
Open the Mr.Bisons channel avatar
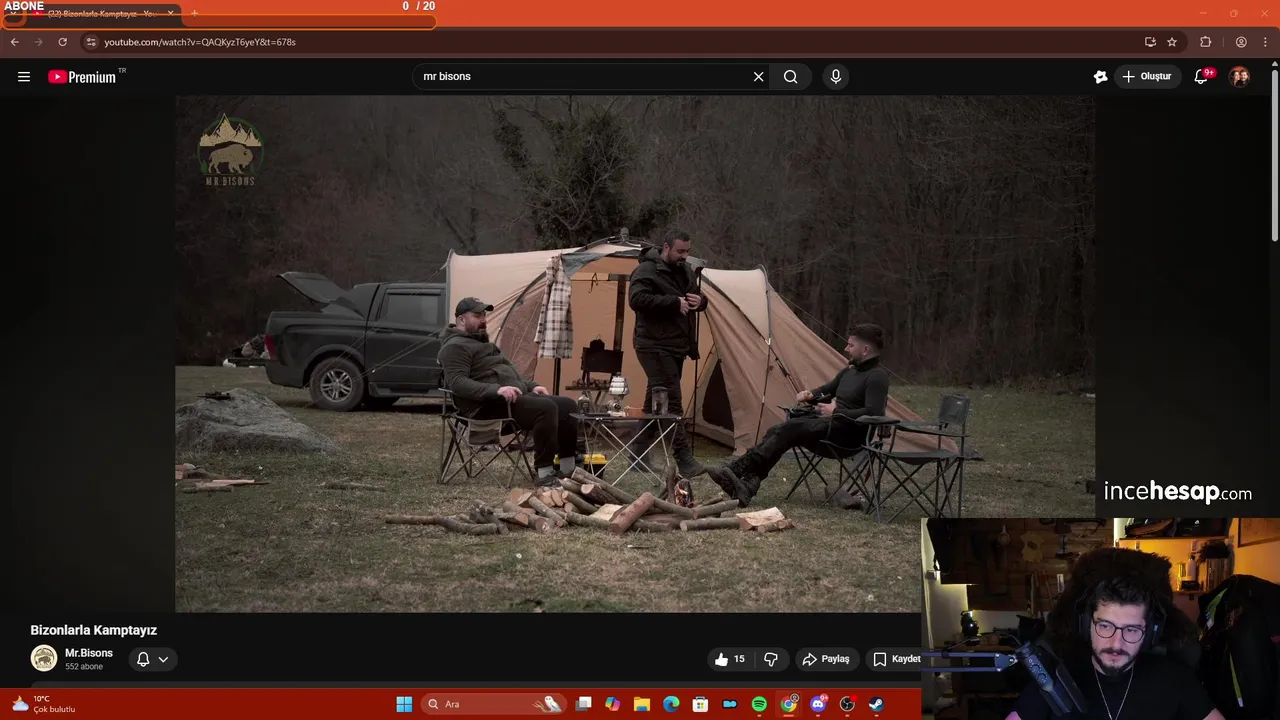click(x=44, y=658)
